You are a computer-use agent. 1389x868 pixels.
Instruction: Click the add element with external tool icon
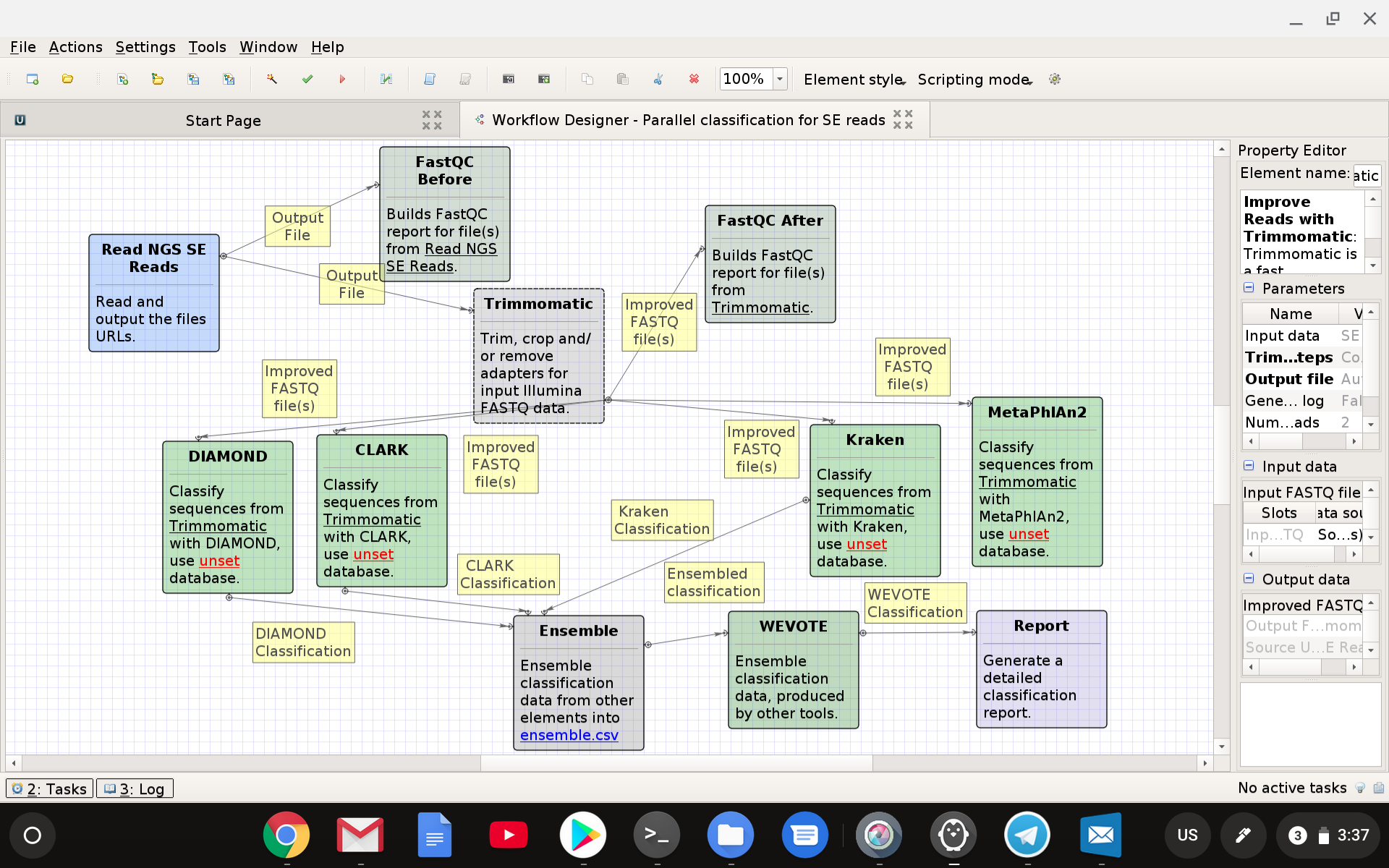click(x=544, y=79)
